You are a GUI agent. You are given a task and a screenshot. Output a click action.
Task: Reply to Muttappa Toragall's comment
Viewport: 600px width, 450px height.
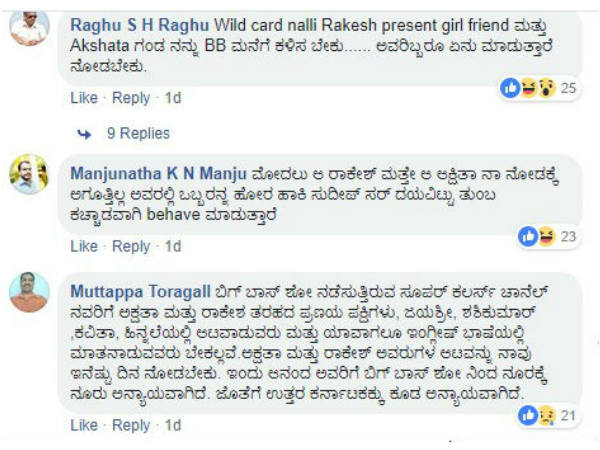tap(131, 426)
